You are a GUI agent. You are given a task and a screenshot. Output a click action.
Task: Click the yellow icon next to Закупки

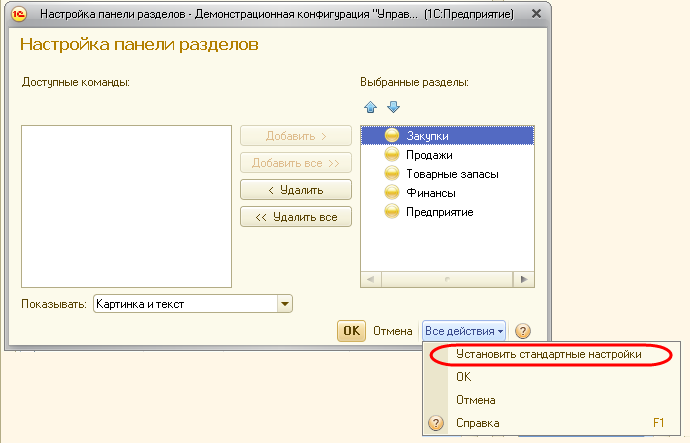point(392,136)
